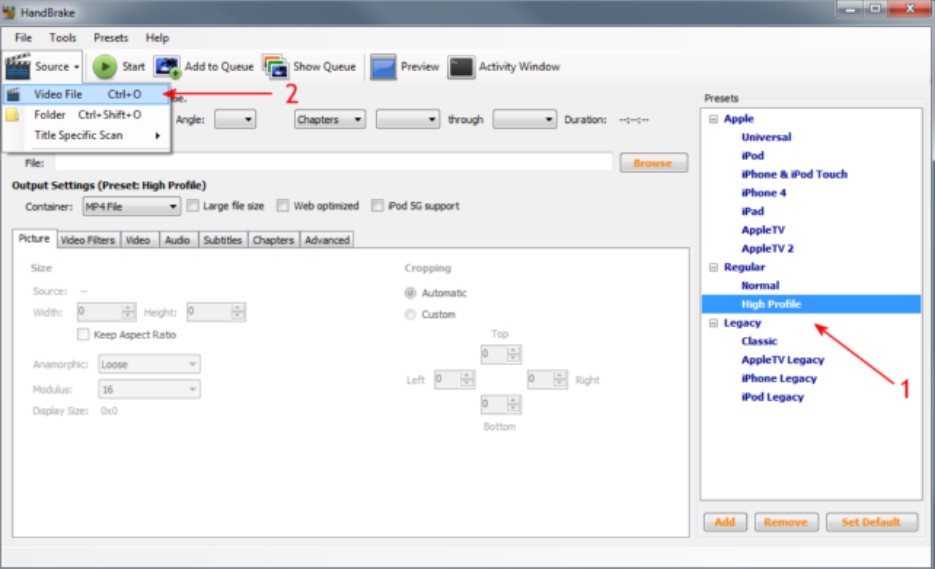Switch to the Video Filters tab
This screenshot has height=569, width=935.
(88, 240)
